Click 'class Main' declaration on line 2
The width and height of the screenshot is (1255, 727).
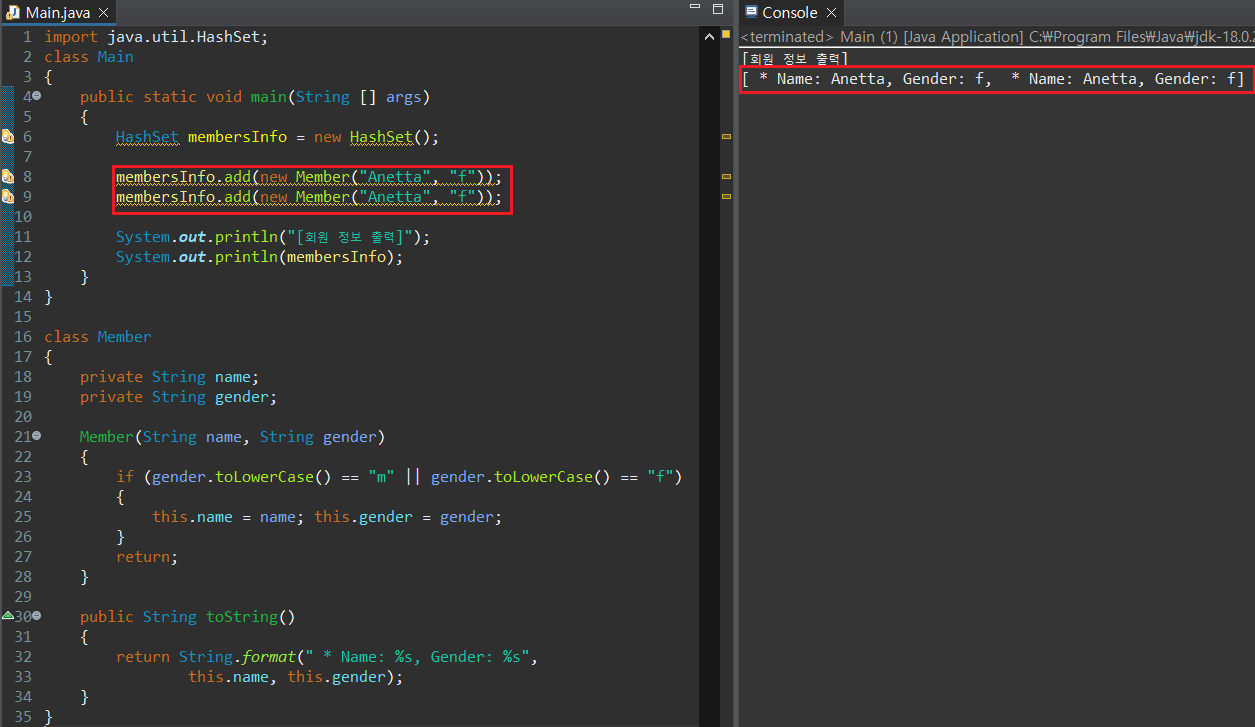click(x=89, y=57)
